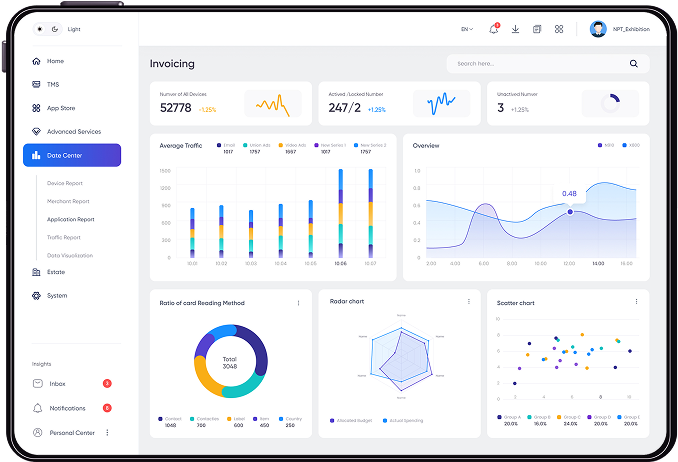The image size is (678, 462).
Task: Open the four-squares apps grid icon
Action: [x=559, y=29]
